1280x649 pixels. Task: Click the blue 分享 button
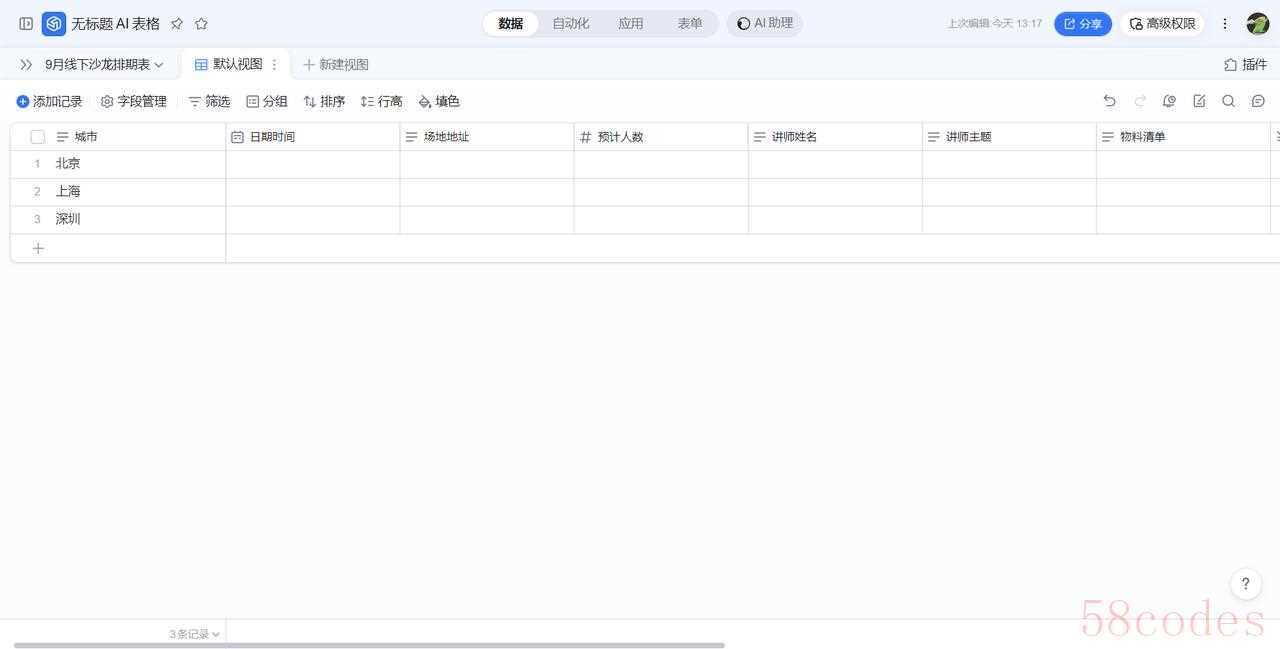pyautogui.click(x=1082, y=24)
